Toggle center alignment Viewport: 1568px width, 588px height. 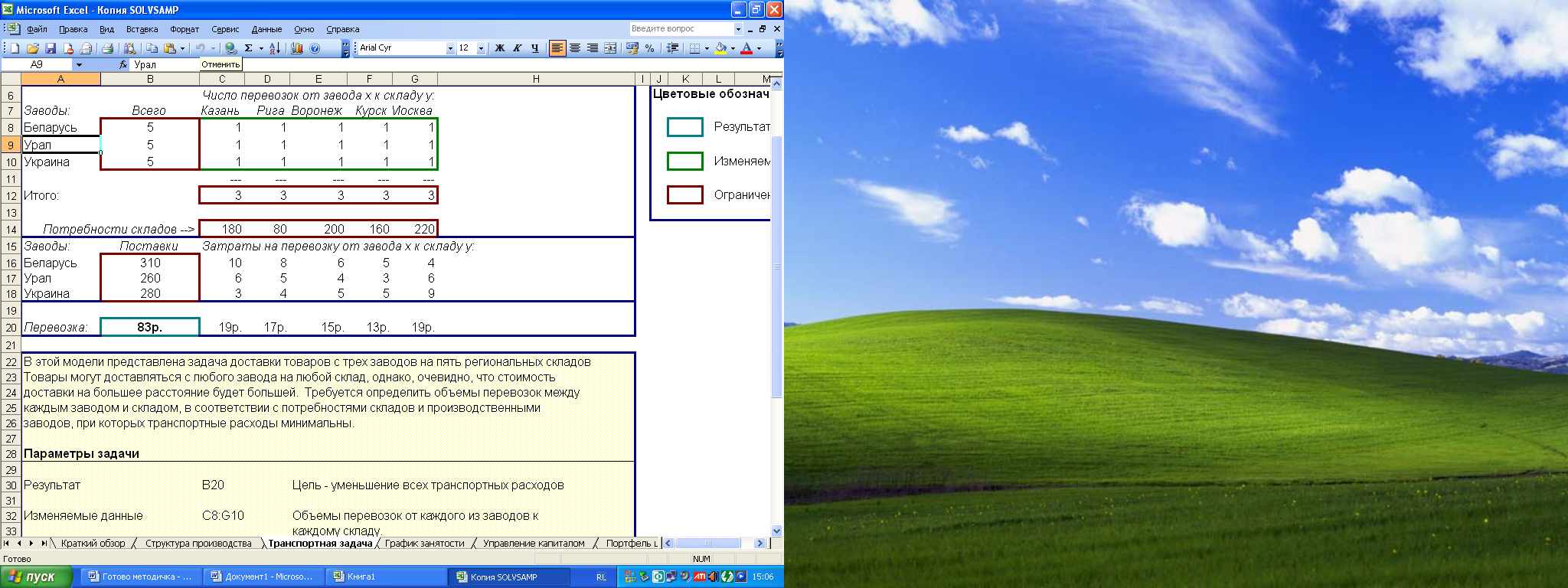tap(575, 48)
